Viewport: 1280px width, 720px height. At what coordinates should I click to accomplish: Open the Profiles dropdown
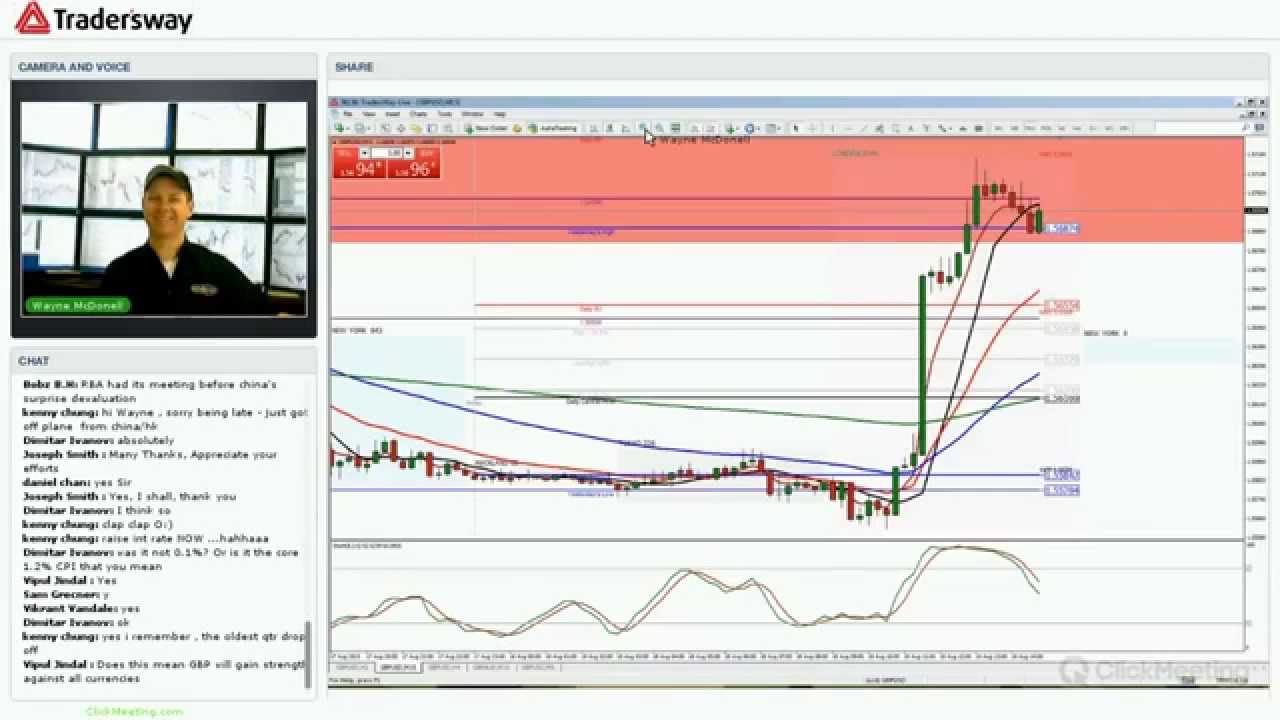[361, 128]
